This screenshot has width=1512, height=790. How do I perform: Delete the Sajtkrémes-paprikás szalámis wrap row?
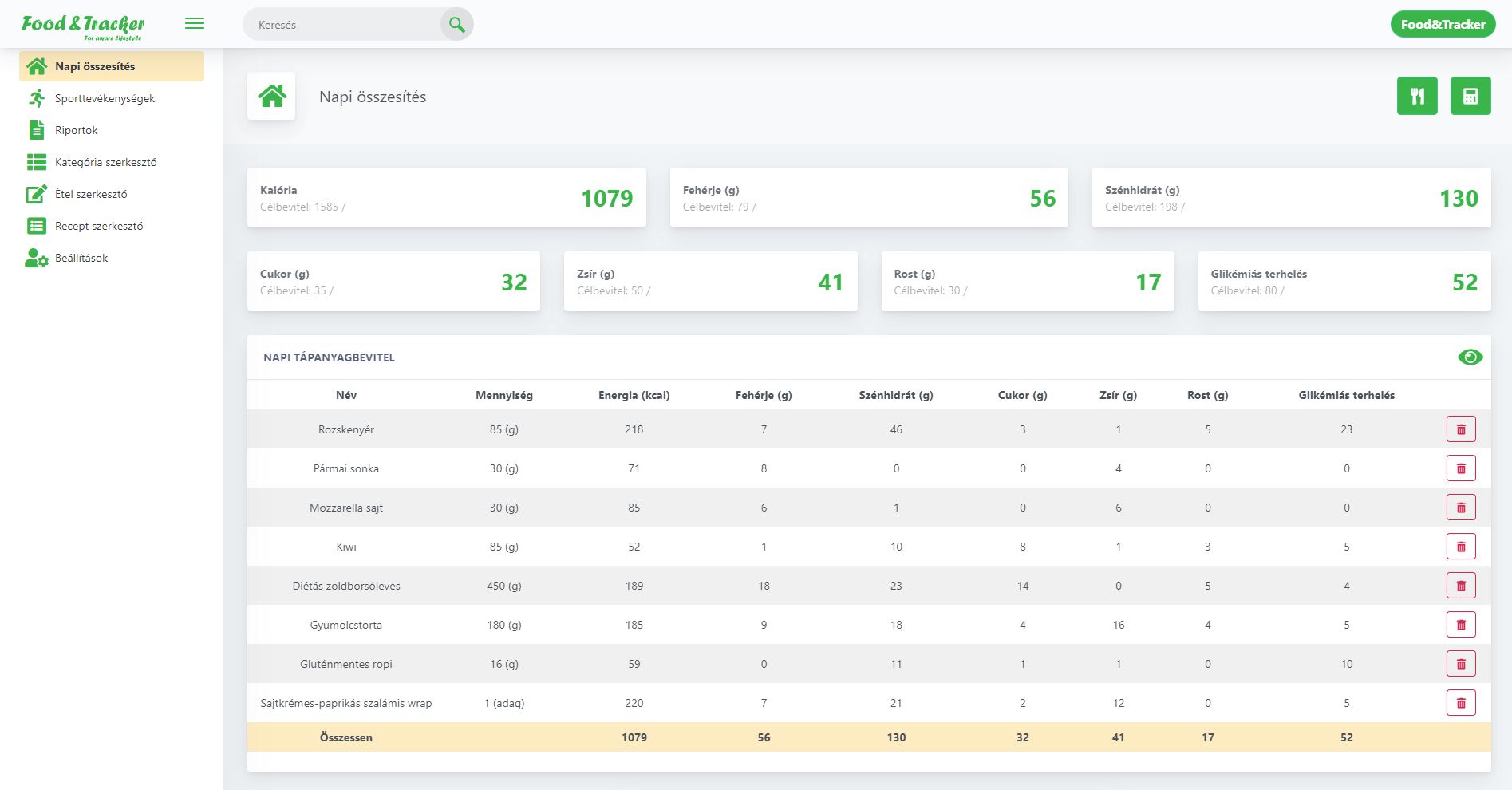[1461, 703]
